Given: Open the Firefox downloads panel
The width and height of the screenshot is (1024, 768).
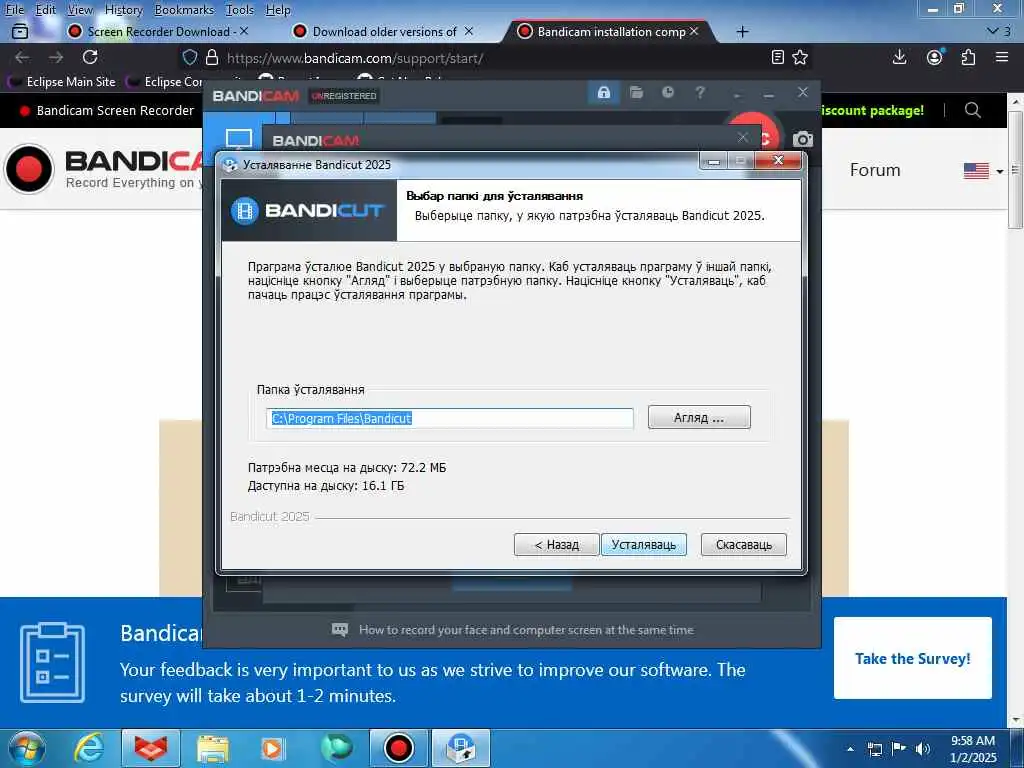Looking at the screenshot, I should coord(899,57).
